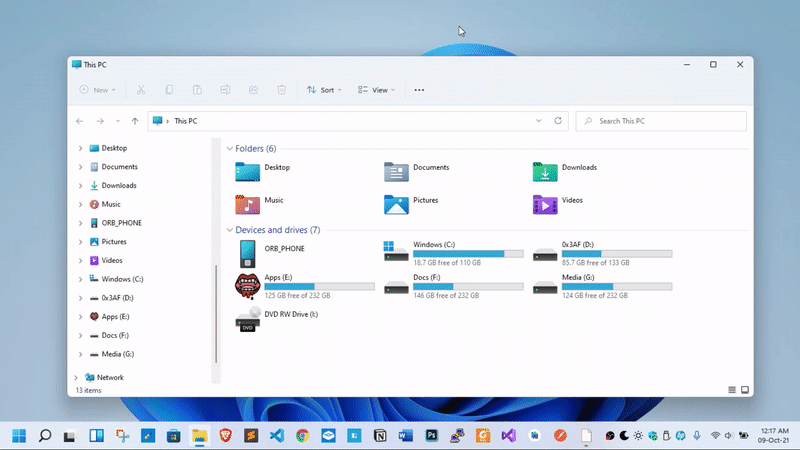Select the Windows (C:) drive icon
The height and width of the screenshot is (450, 800).
click(396, 252)
